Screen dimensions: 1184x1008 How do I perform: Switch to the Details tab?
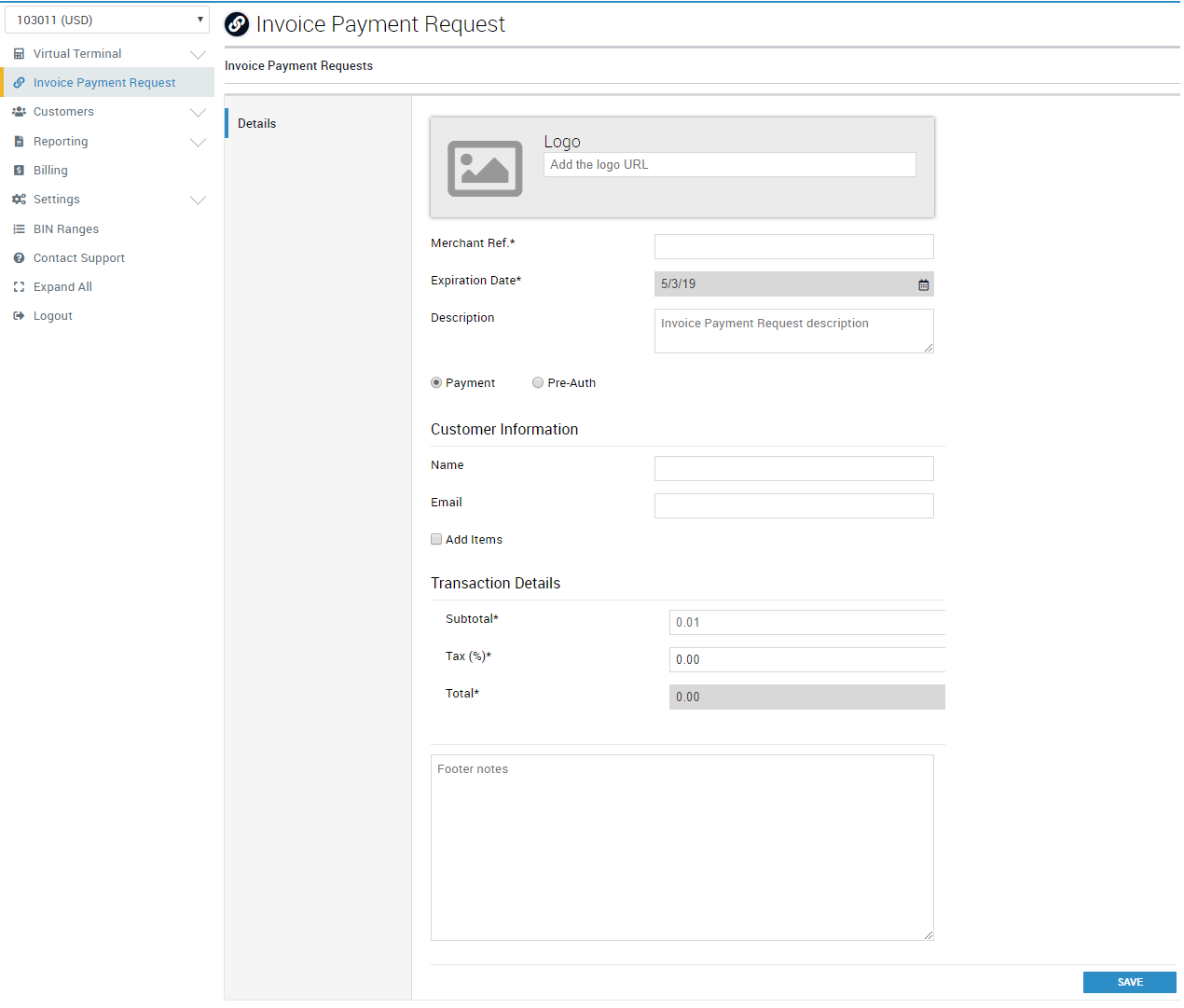coord(257,124)
